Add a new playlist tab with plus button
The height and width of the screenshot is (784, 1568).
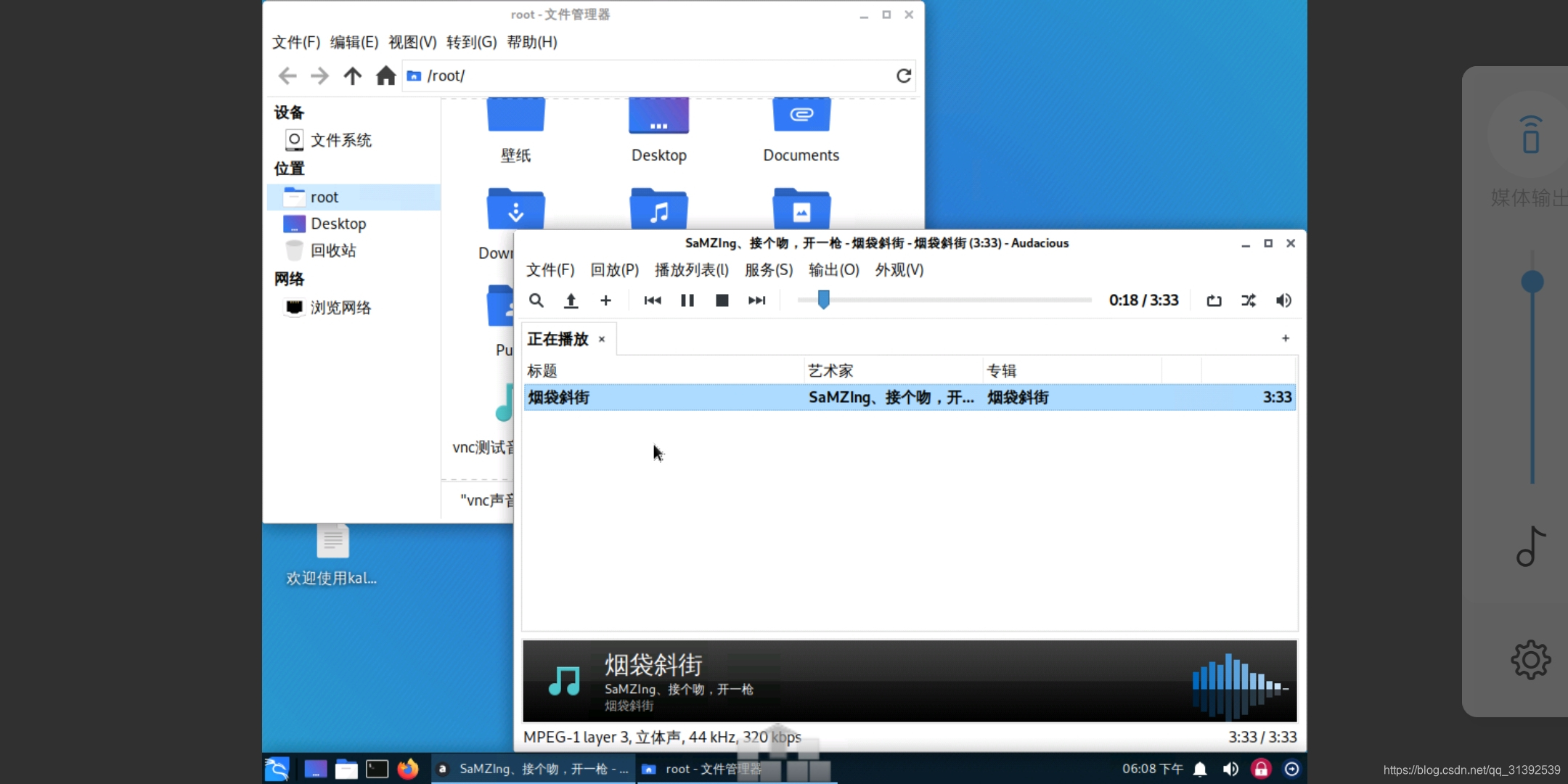point(1286,338)
